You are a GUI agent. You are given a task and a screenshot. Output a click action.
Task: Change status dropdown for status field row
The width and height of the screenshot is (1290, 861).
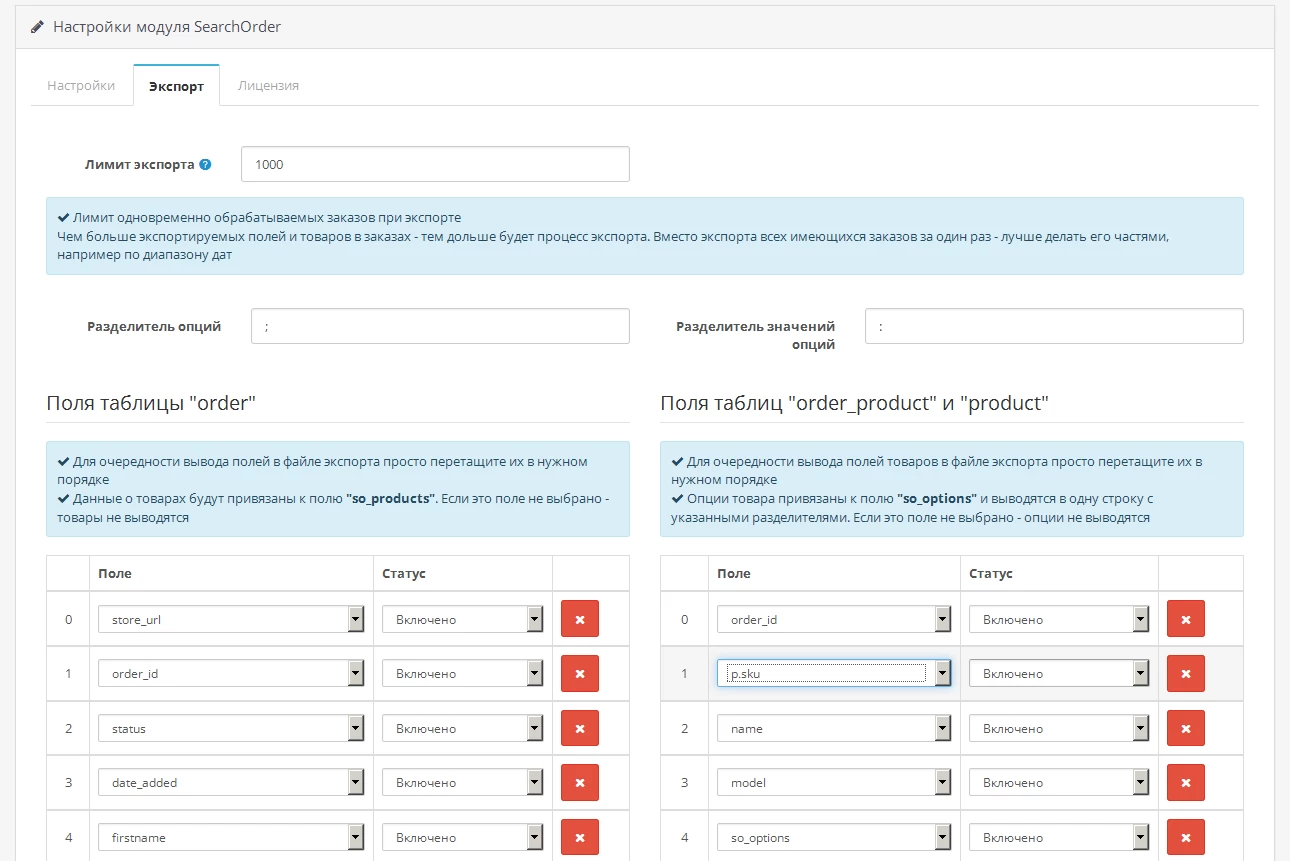463,728
